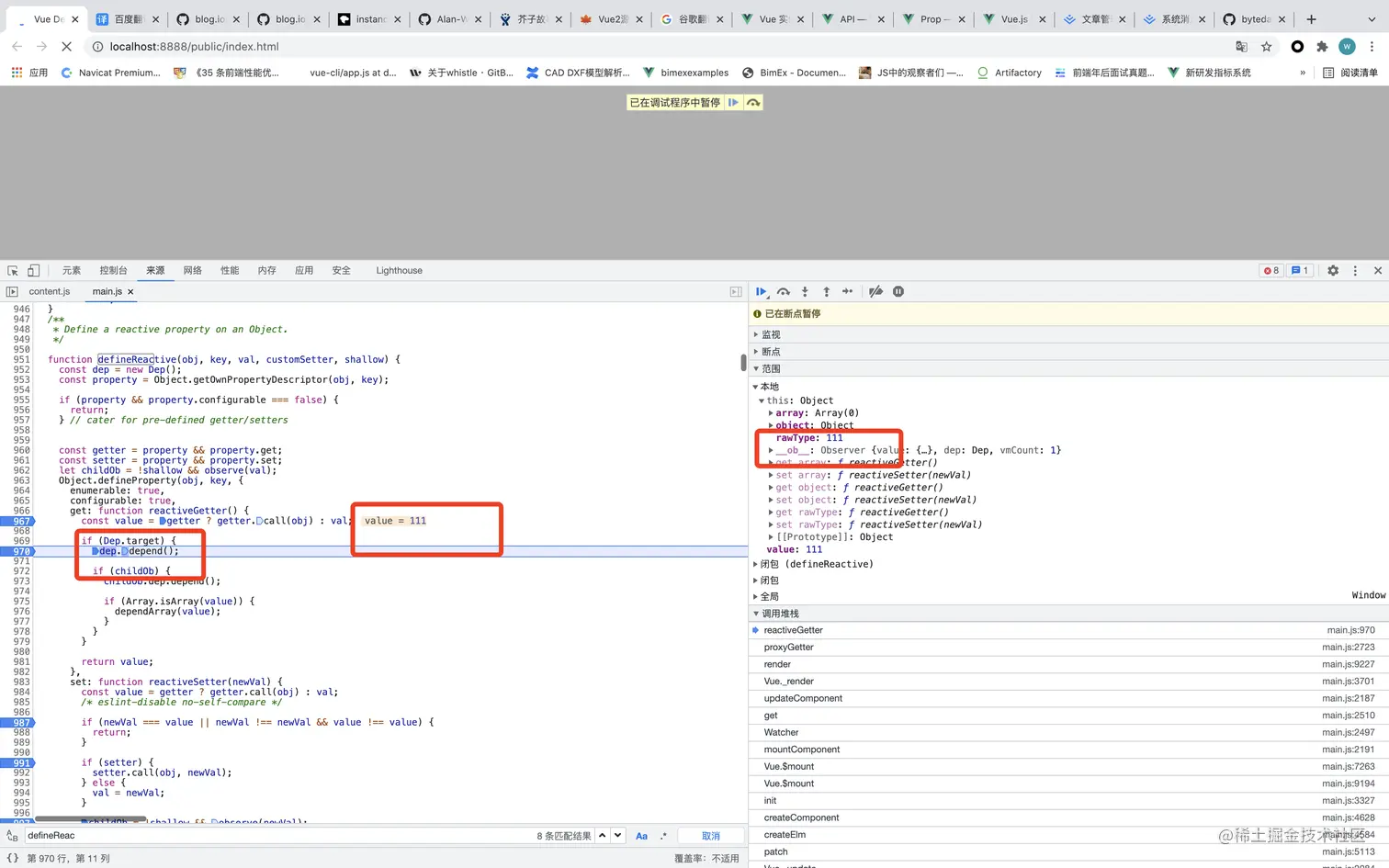Go to previous search match

(603, 836)
